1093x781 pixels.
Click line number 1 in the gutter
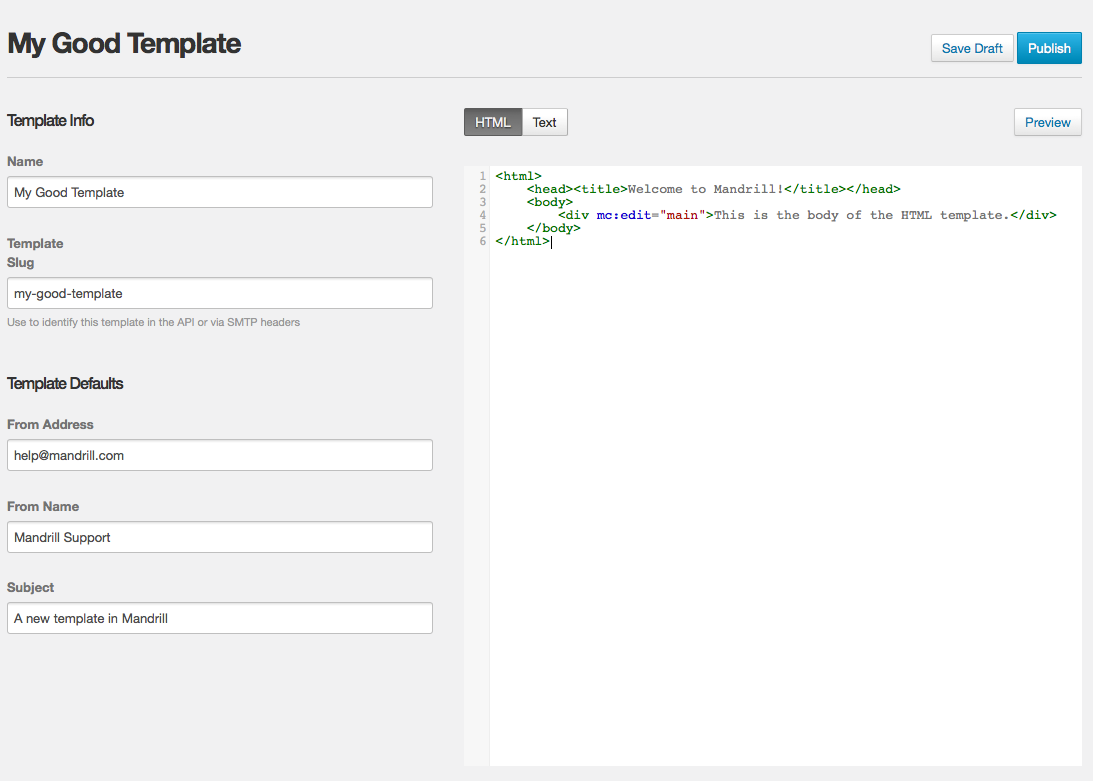(x=482, y=176)
